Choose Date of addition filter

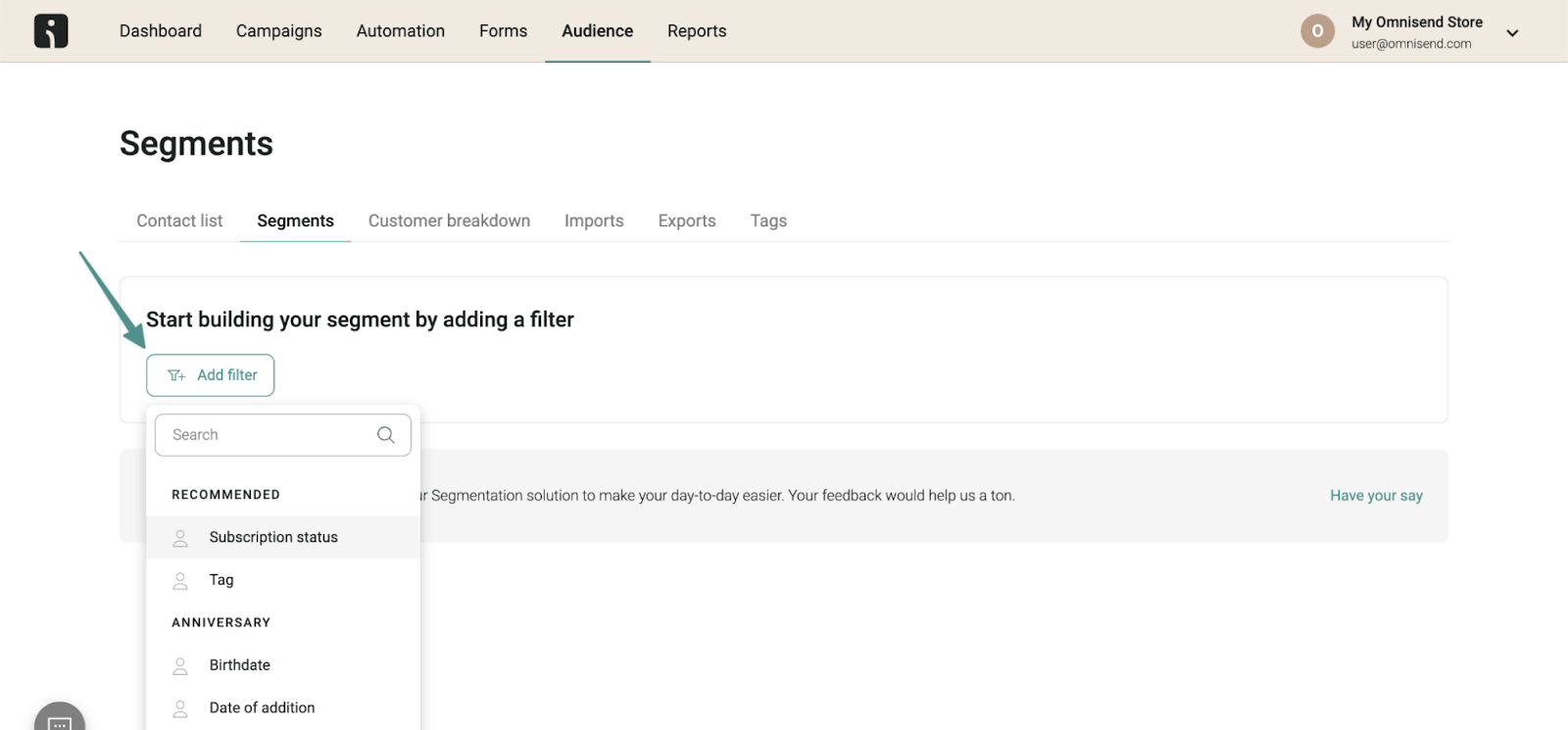pyautogui.click(x=283, y=708)
